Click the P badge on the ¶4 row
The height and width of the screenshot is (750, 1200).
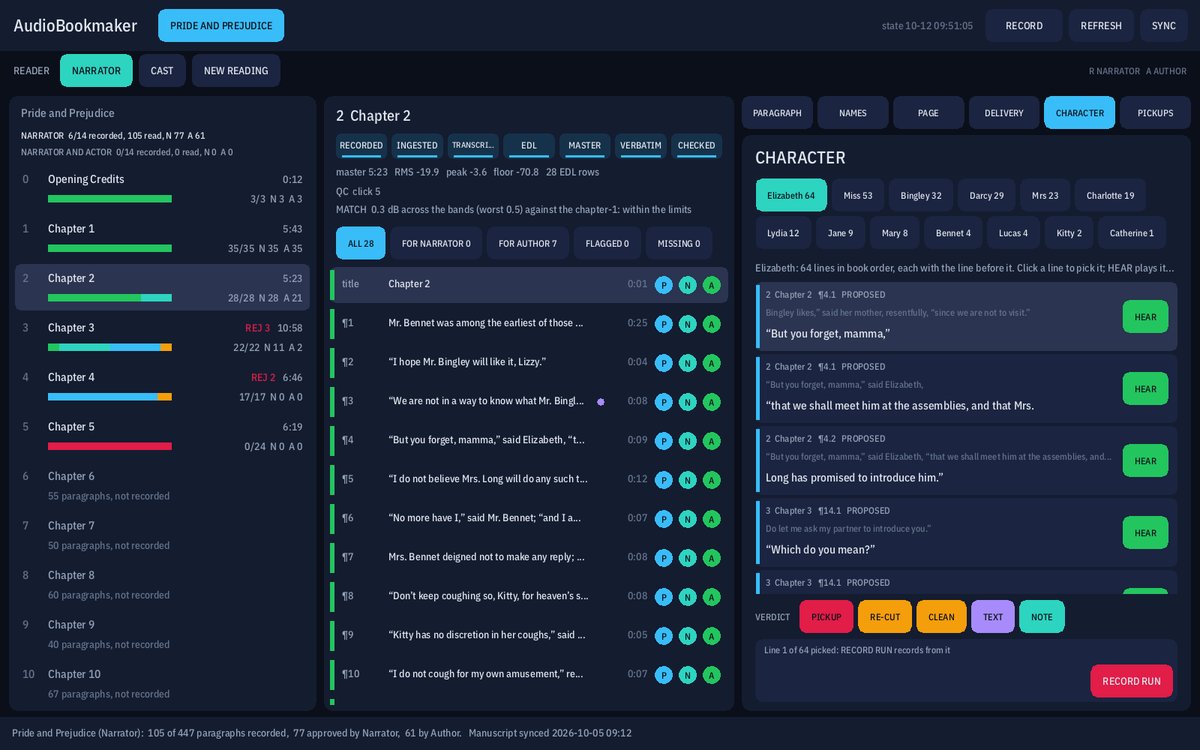point(663,441)
